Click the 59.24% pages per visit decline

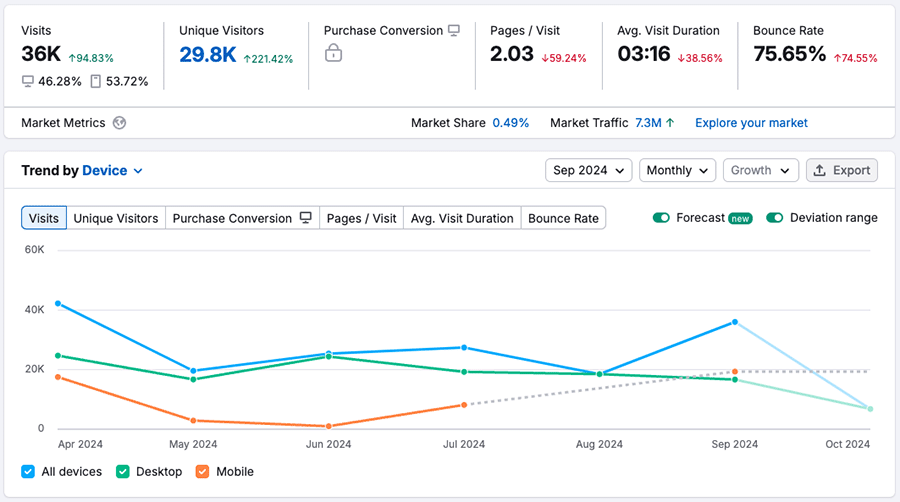(564, 59)
